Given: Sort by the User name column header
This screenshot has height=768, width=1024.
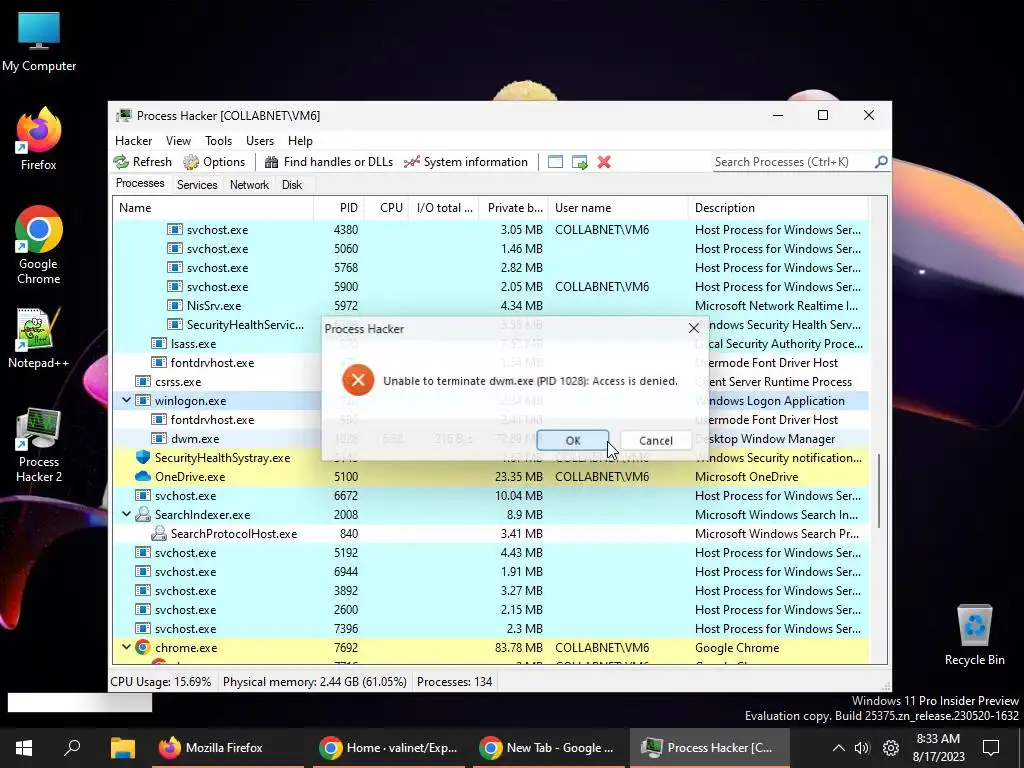Looking at the screenshot, I should point(618,208).
